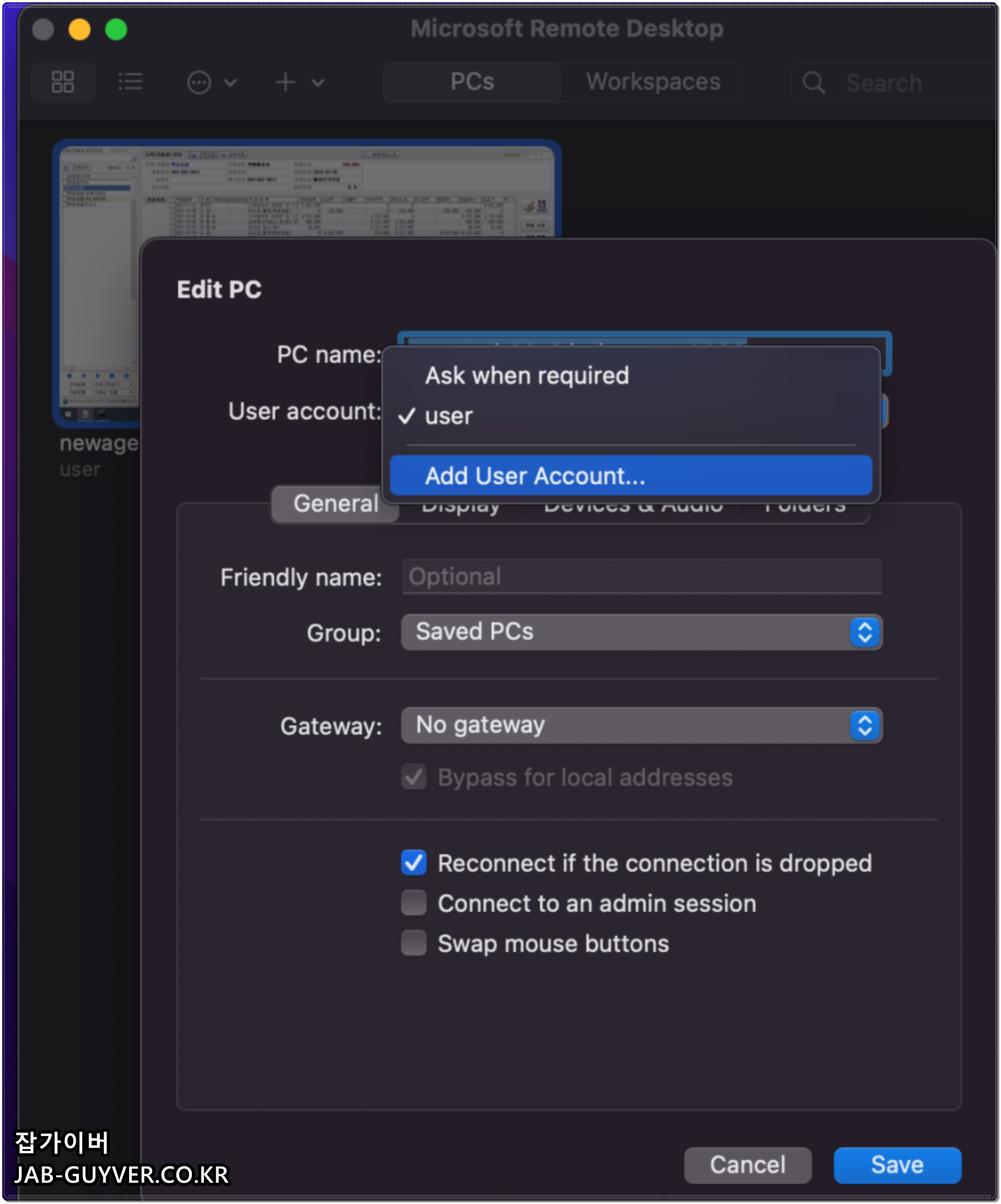1001x1204 pixels.
Task: Enable 'Swap mouse buttons' checkbox
Action: click(x=413, y=944)
